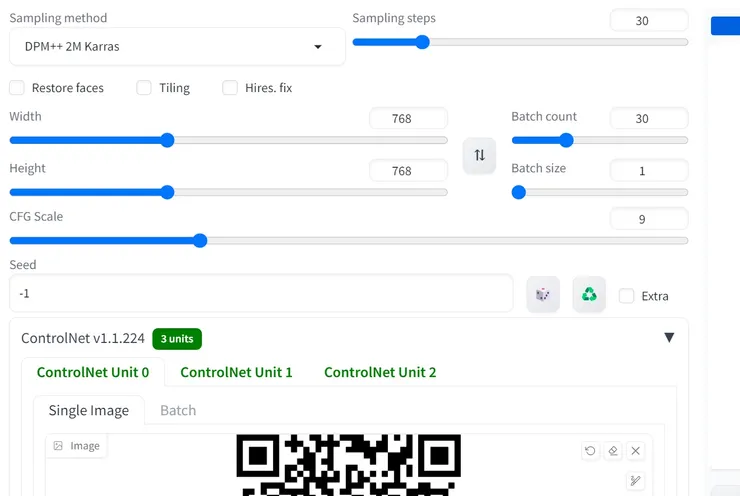Image resolution: width=740 pixels, height=496 pixels.
Task: Click the Batch count slider handle
Action: tap(566, 140)
